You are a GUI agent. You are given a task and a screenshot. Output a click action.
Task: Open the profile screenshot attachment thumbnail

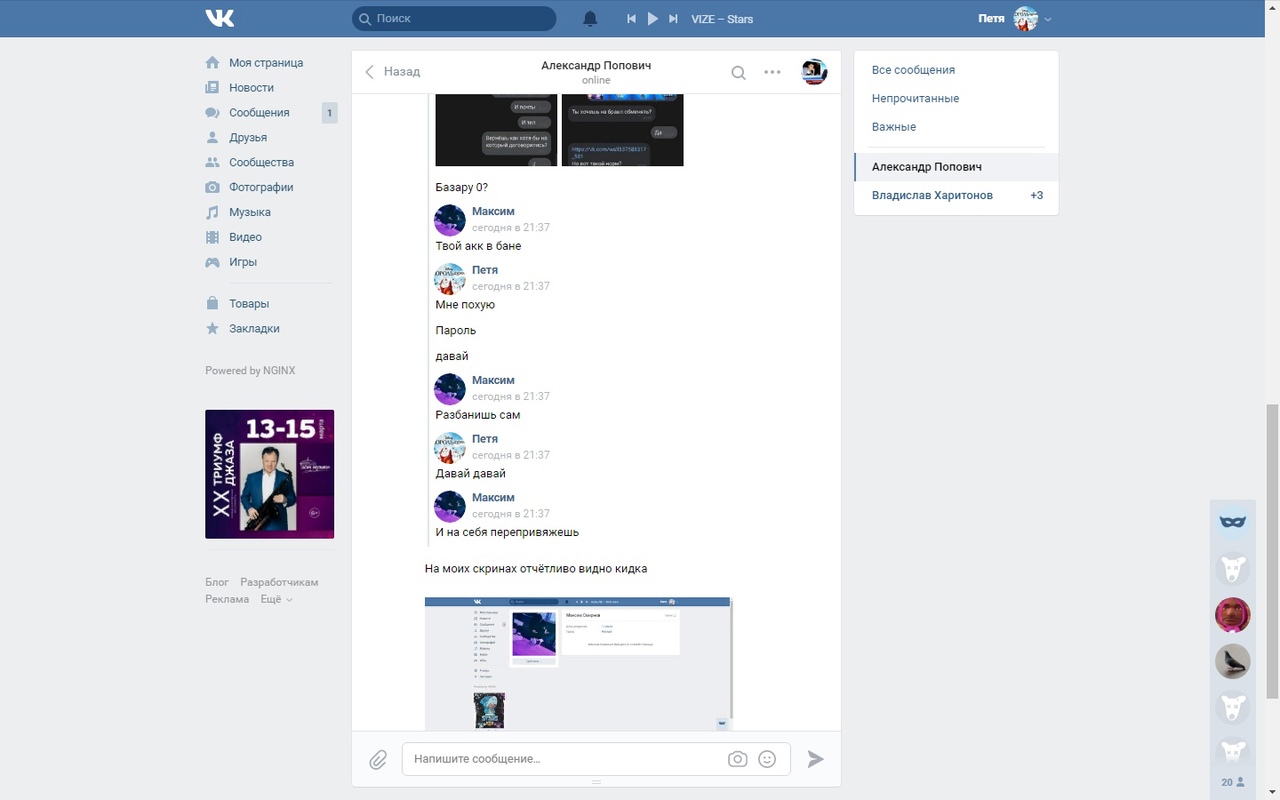pyautogui.click(x=578, y=663)
